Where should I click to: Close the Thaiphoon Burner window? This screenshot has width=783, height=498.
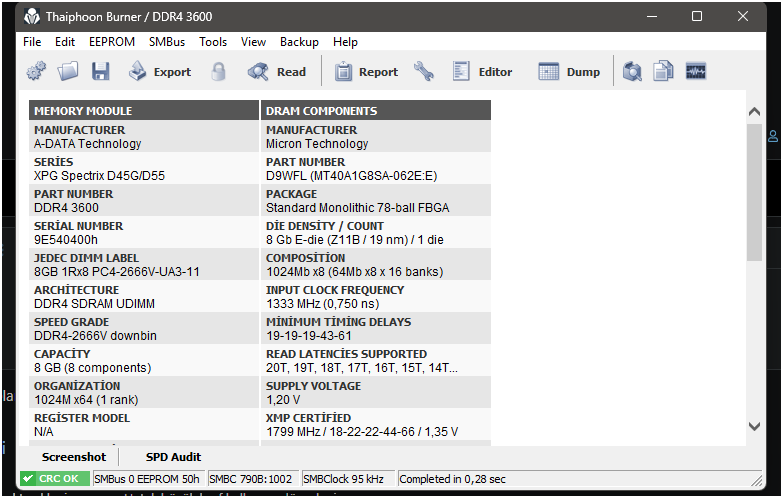point(743,16)
